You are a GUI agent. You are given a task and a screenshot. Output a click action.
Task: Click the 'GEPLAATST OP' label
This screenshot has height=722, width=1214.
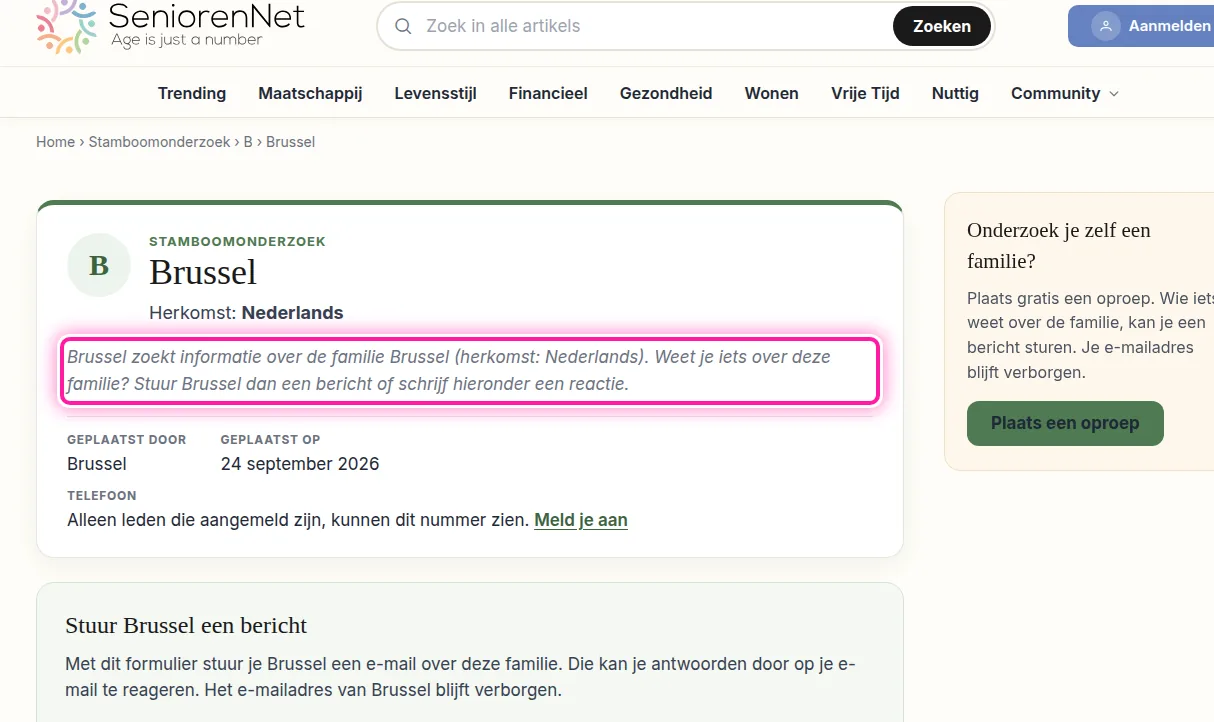click(x=270, y=440)
